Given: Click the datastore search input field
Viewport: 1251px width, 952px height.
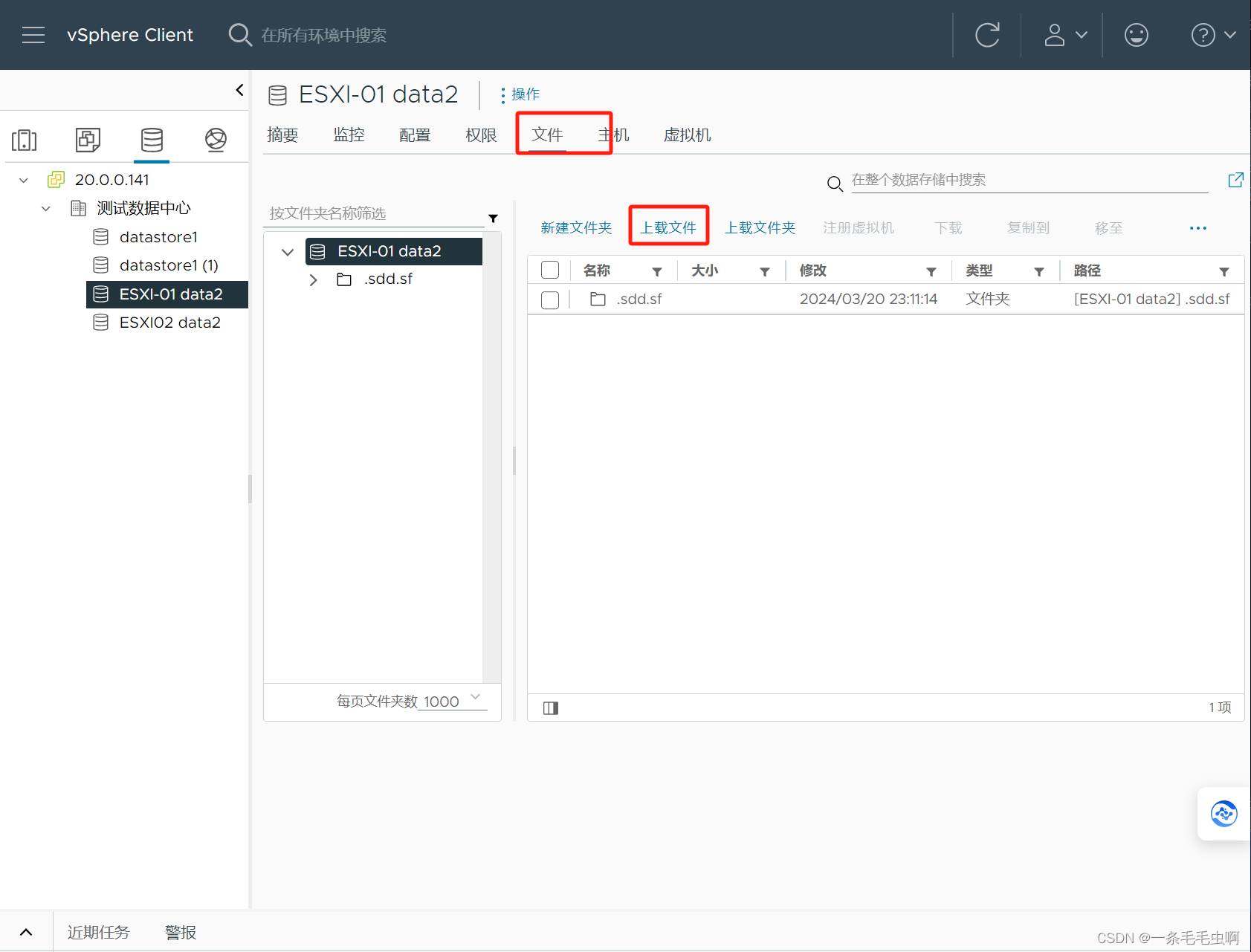Looking at the screenshot, I should click(x=1029, y=180).
